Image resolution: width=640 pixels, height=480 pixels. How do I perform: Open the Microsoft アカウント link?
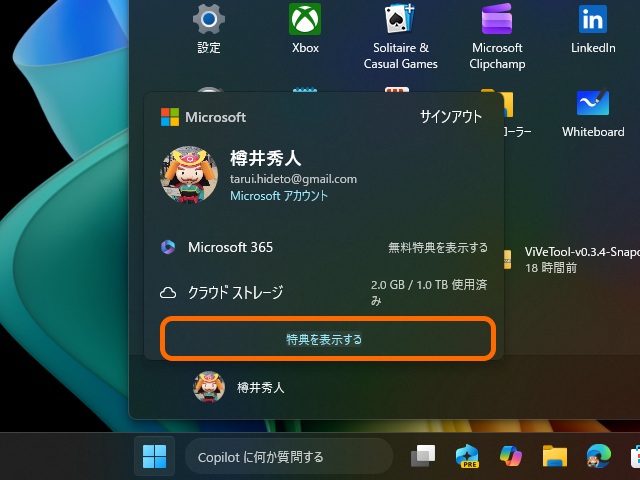tap(279, 196)
